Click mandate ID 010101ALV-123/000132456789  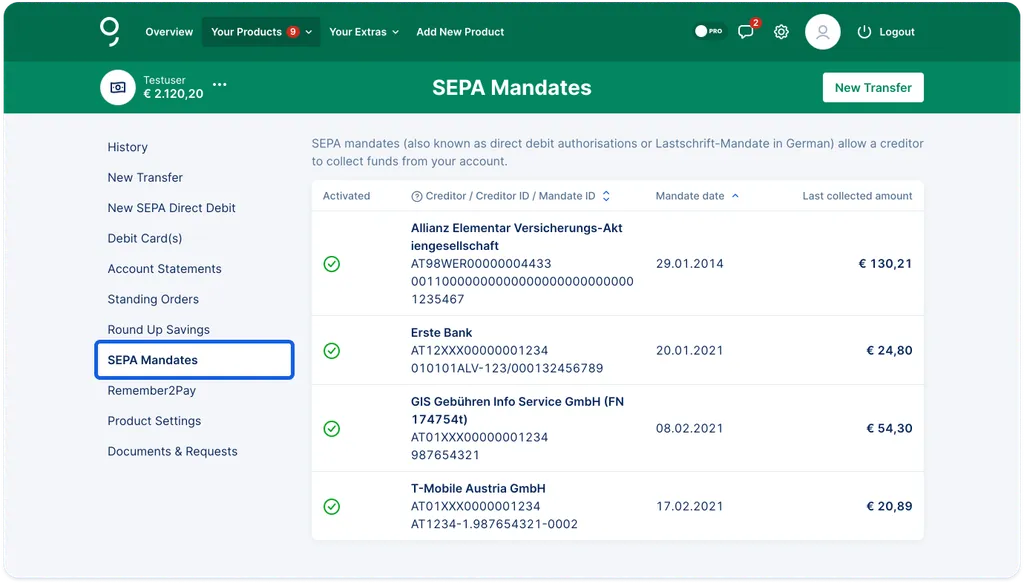[x=507, y=368]
